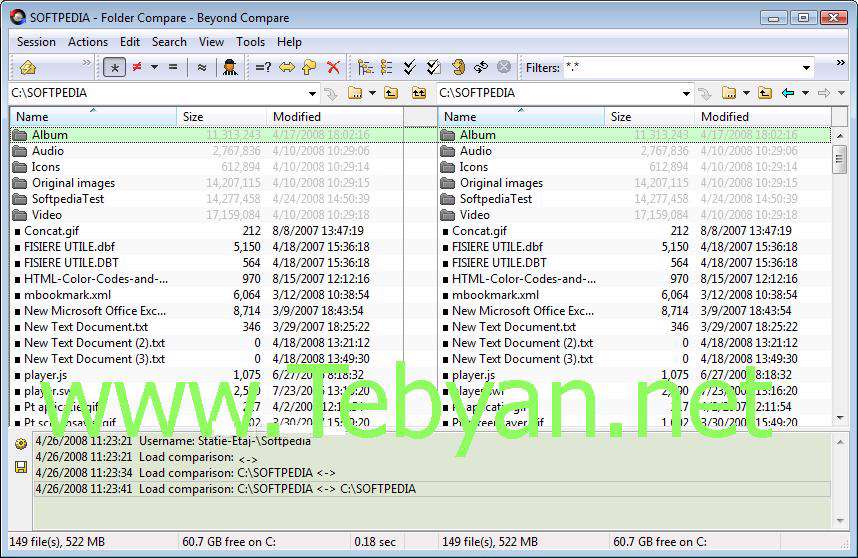
Task: Click the left pane Up One Level icon
Action: [391, 93]
